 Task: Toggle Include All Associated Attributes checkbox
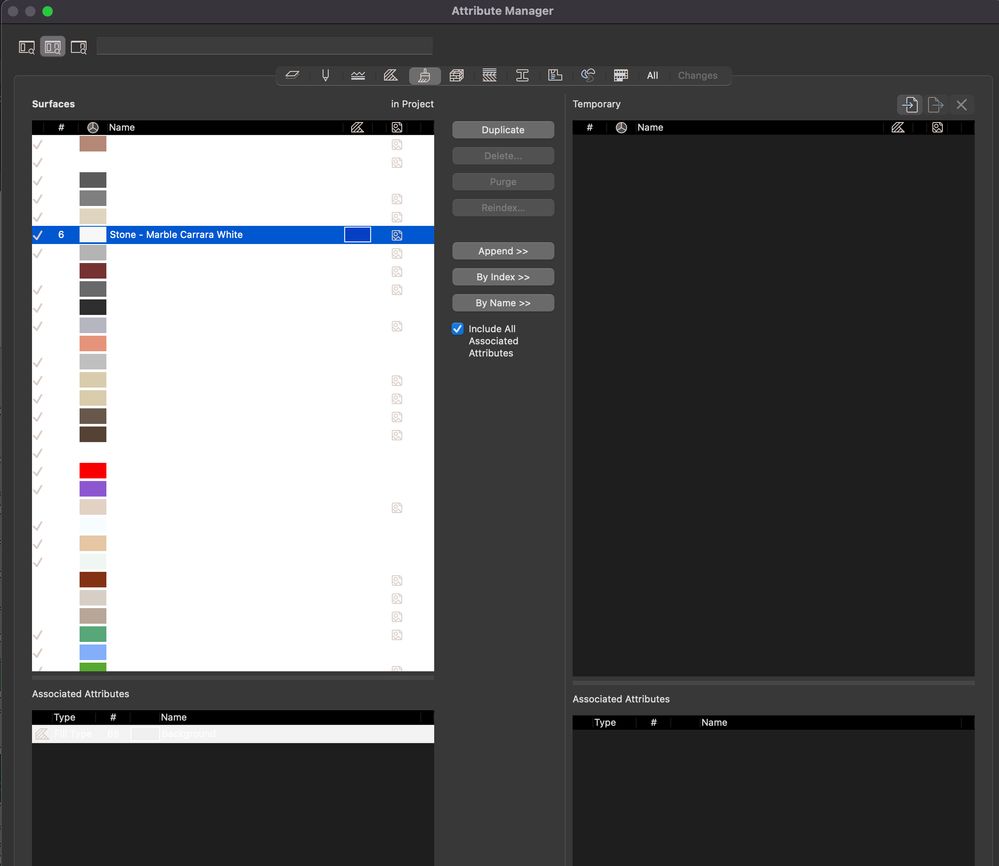pyautogui.click(x=457, y=329)
